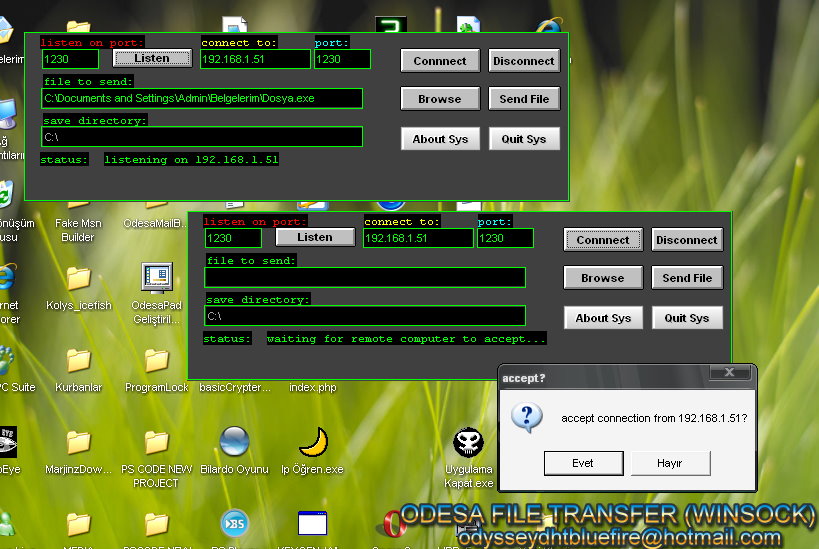This screenshot has height=549, width=819.
Task: Click Send File in the lower transfer window
Action: tap(687, 278)
